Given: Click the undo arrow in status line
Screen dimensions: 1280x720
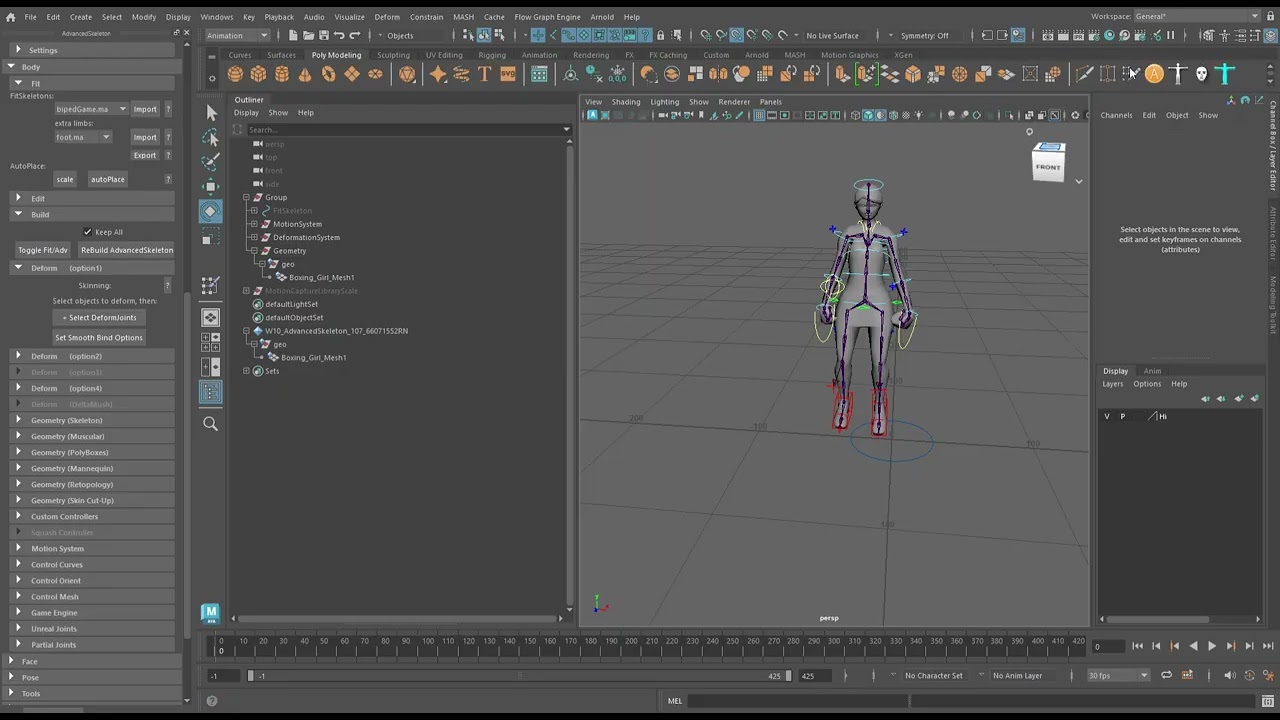Looking at the screenshot, I should [x=339, y=35].
